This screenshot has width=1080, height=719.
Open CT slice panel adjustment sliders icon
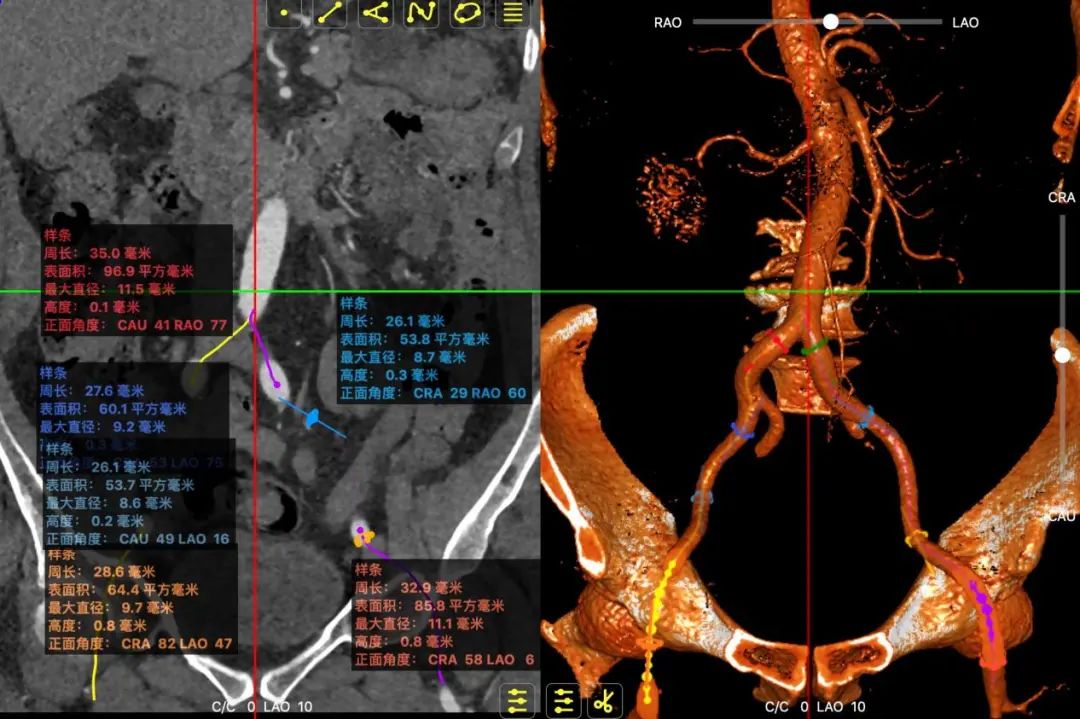518,701
